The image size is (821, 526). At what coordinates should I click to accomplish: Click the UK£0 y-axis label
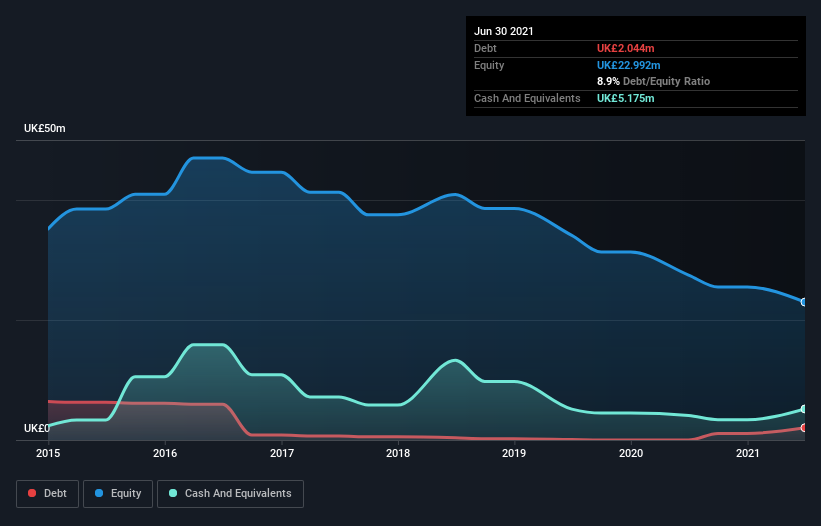(37, 428)
